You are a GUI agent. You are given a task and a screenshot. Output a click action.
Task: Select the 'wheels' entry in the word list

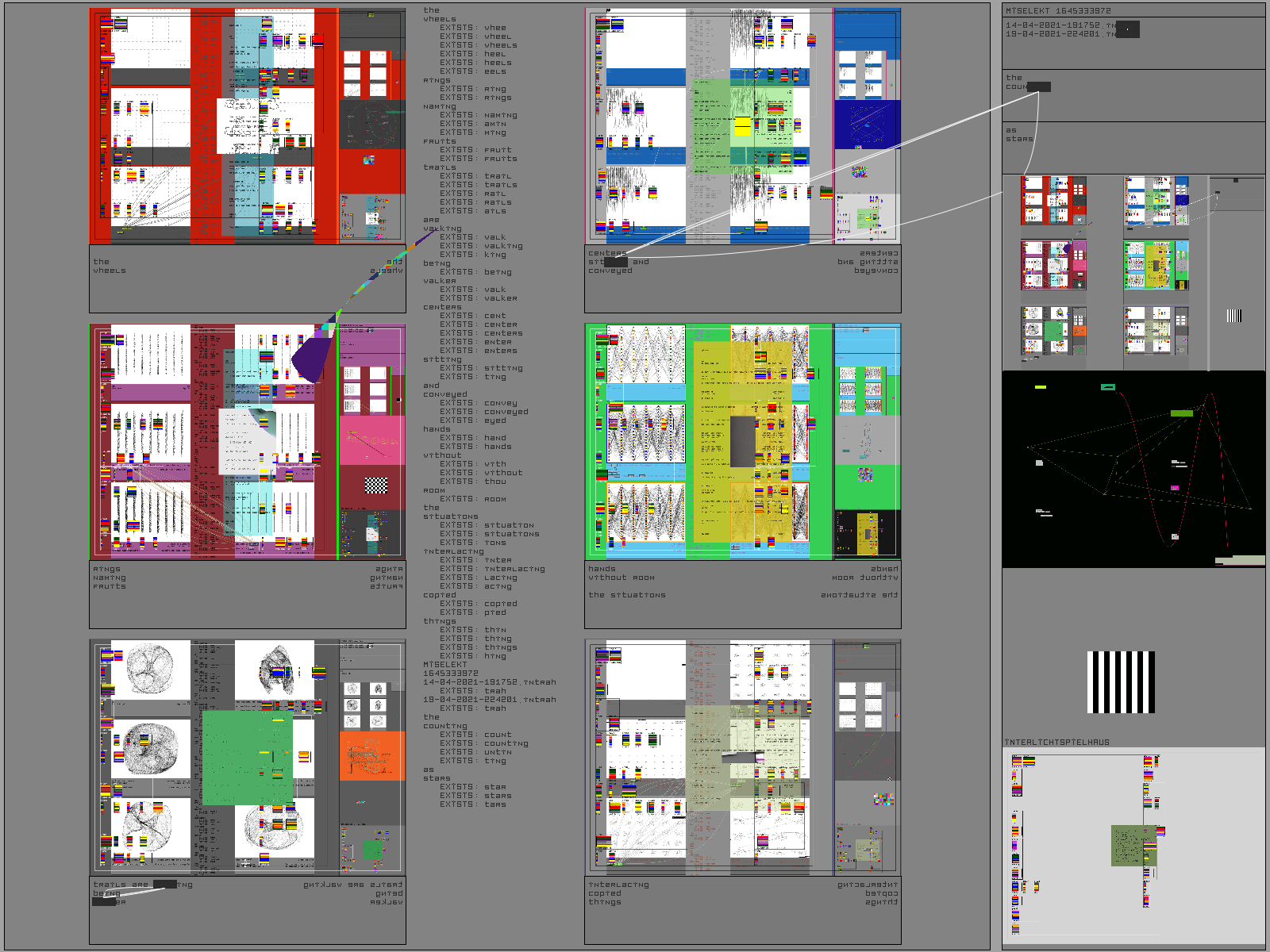tap(440, 19)
